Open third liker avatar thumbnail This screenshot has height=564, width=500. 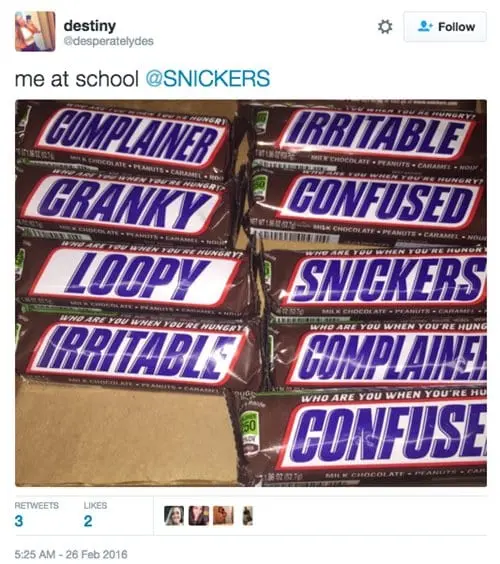223,515
